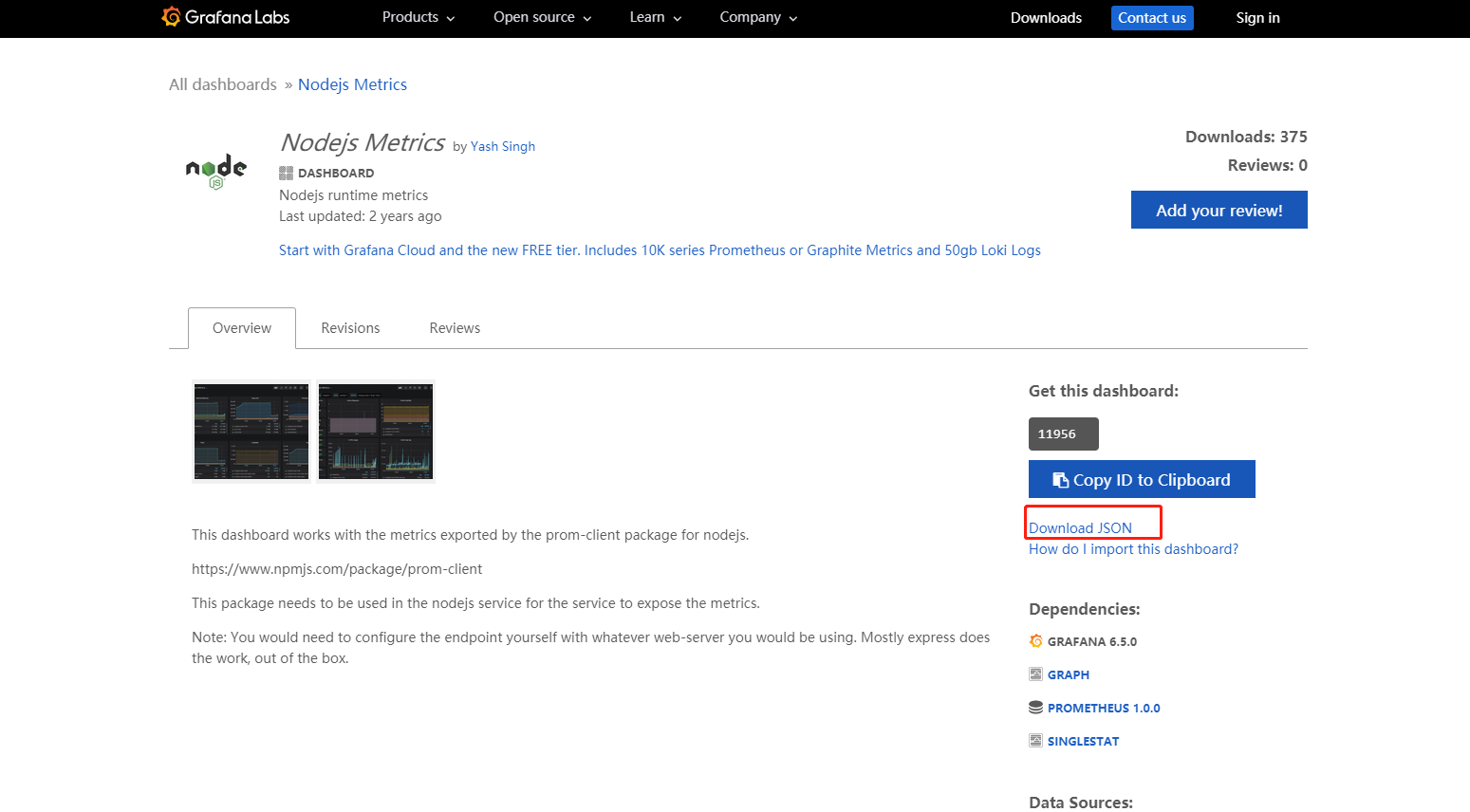Click the Download JSON link
This screenshot has width=1470, height=812.
tap(1080, 528)
